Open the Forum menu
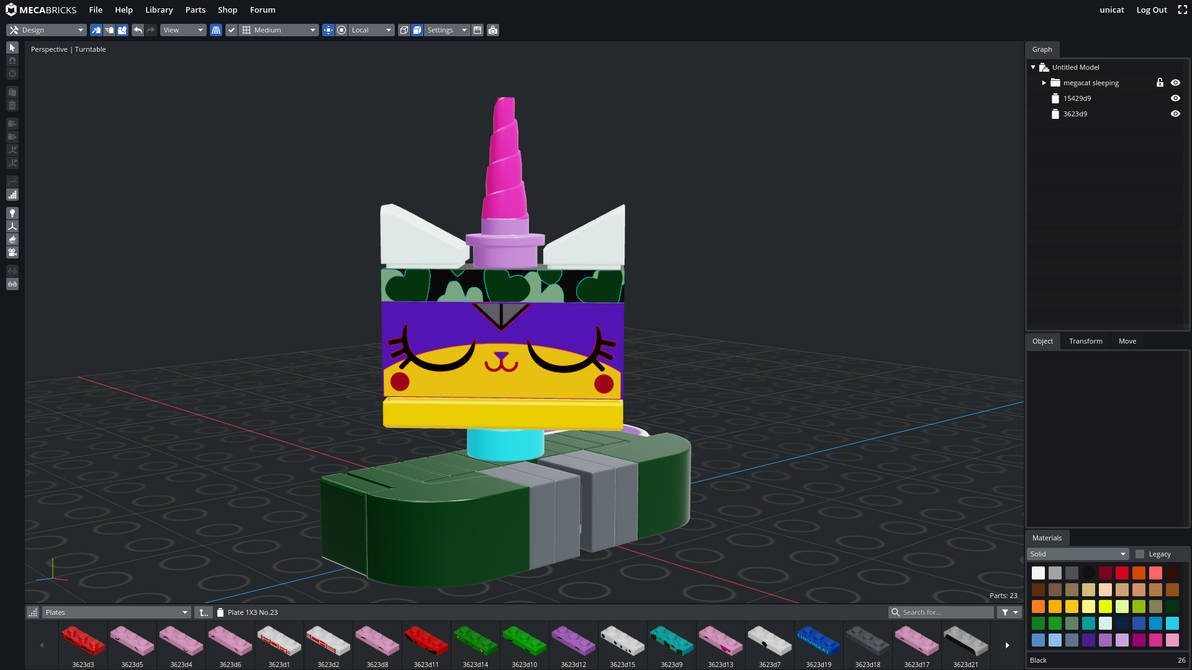 tap(262, 10)
